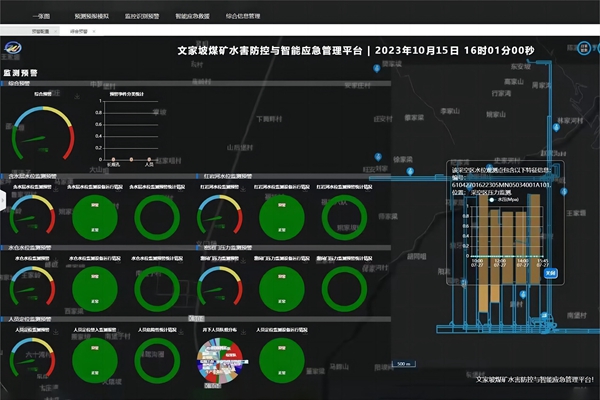Click the 关闭 button in popup

coord(550,271)
